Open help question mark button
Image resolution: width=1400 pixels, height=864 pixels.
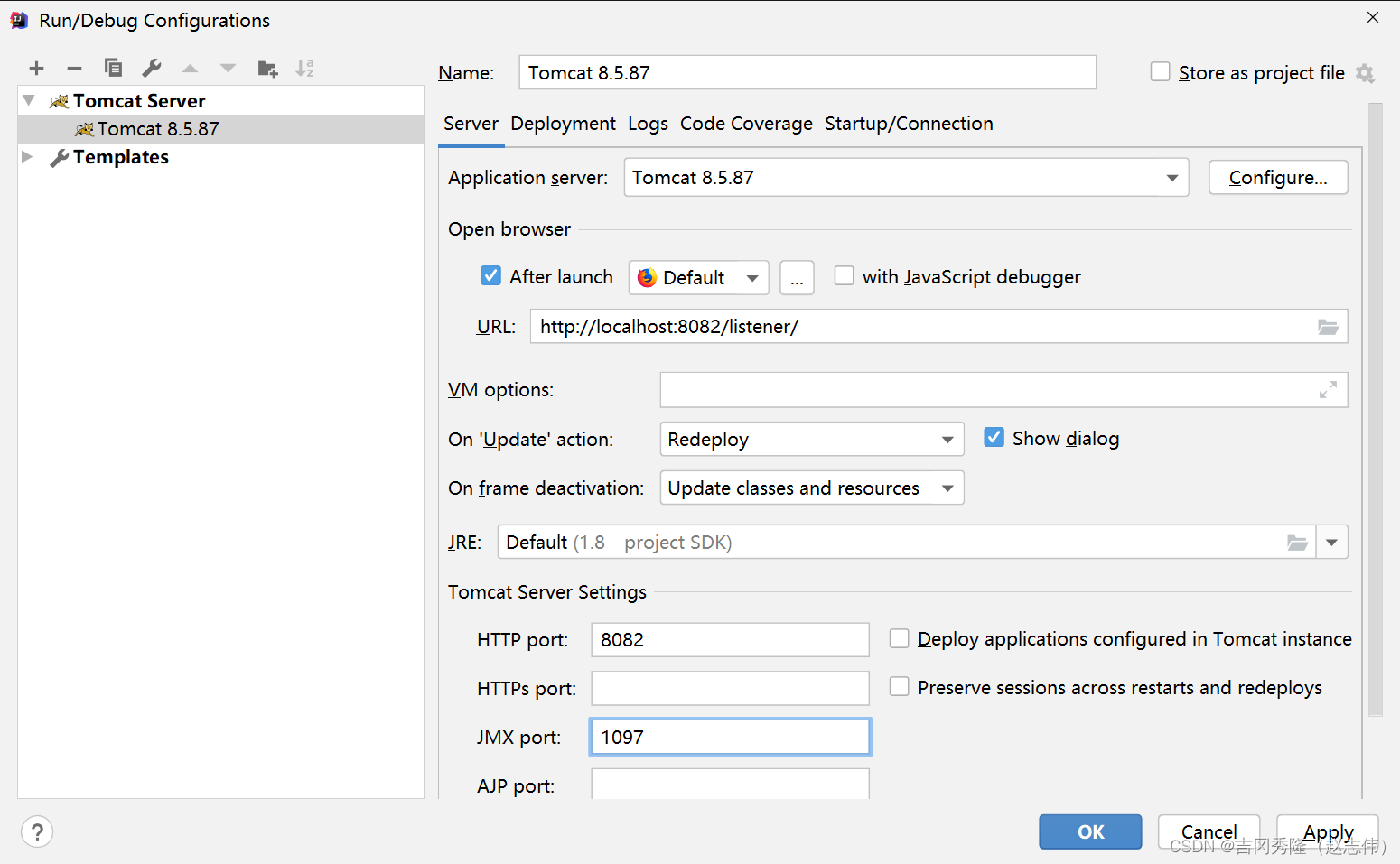click(x=37, y=831)
